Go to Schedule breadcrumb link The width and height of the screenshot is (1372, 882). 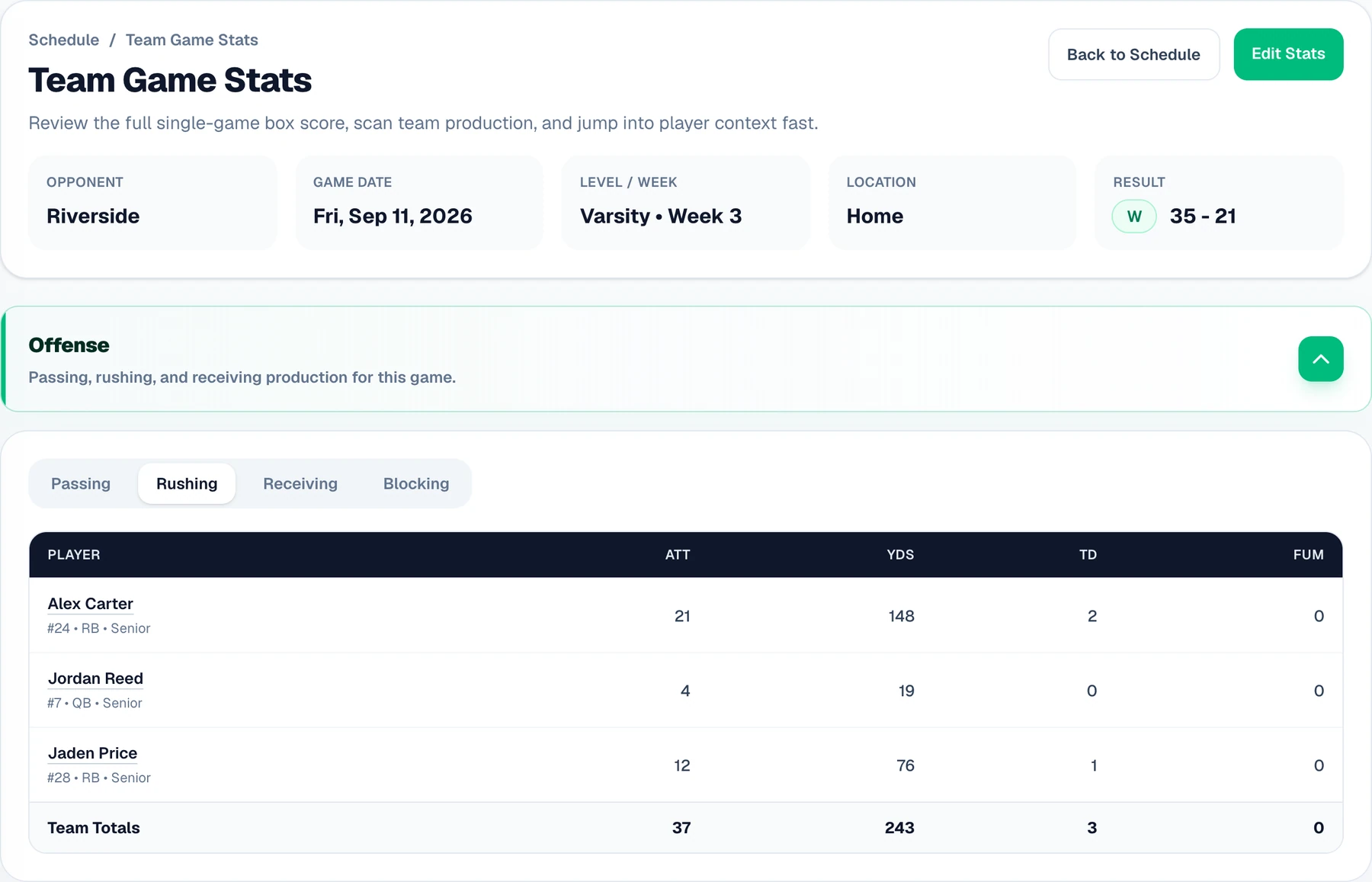(64, 40)
